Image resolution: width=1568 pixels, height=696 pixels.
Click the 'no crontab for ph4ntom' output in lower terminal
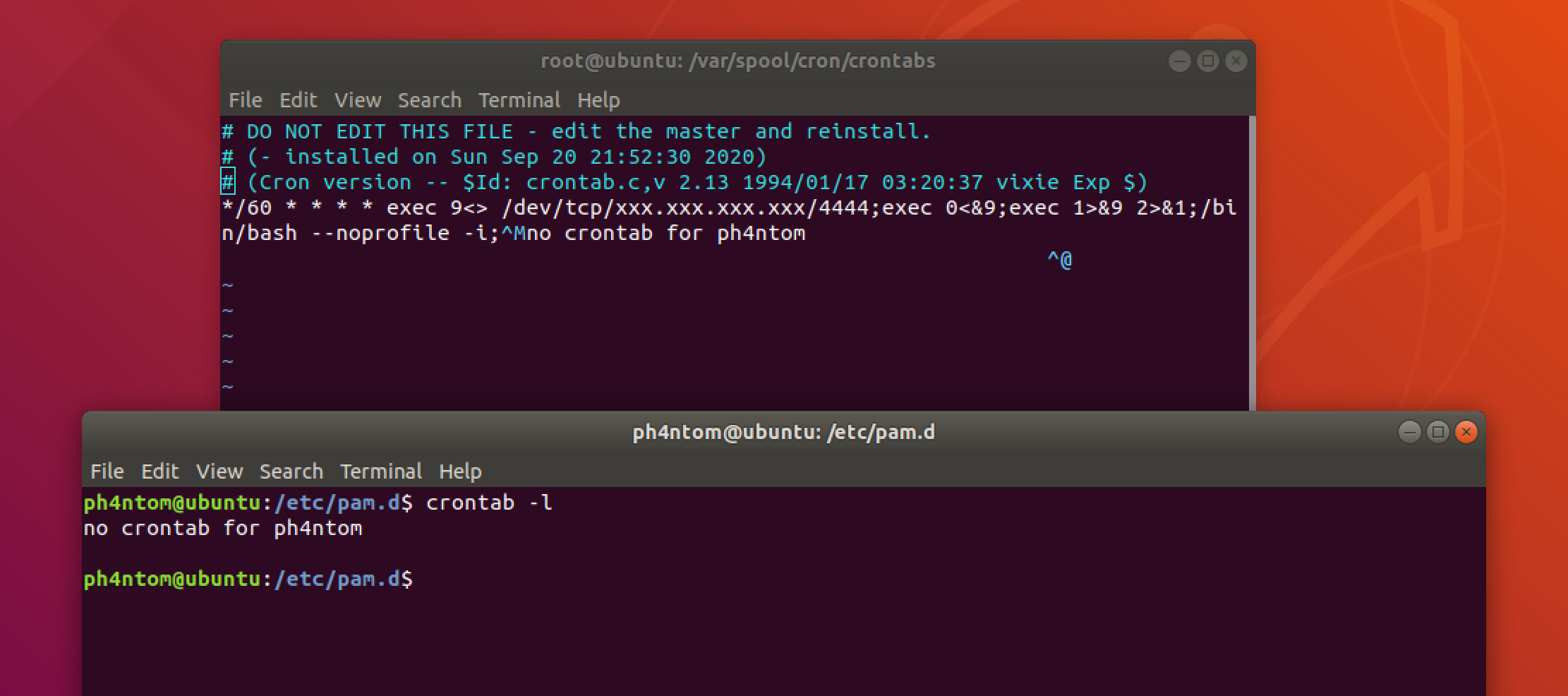[222, 528]
